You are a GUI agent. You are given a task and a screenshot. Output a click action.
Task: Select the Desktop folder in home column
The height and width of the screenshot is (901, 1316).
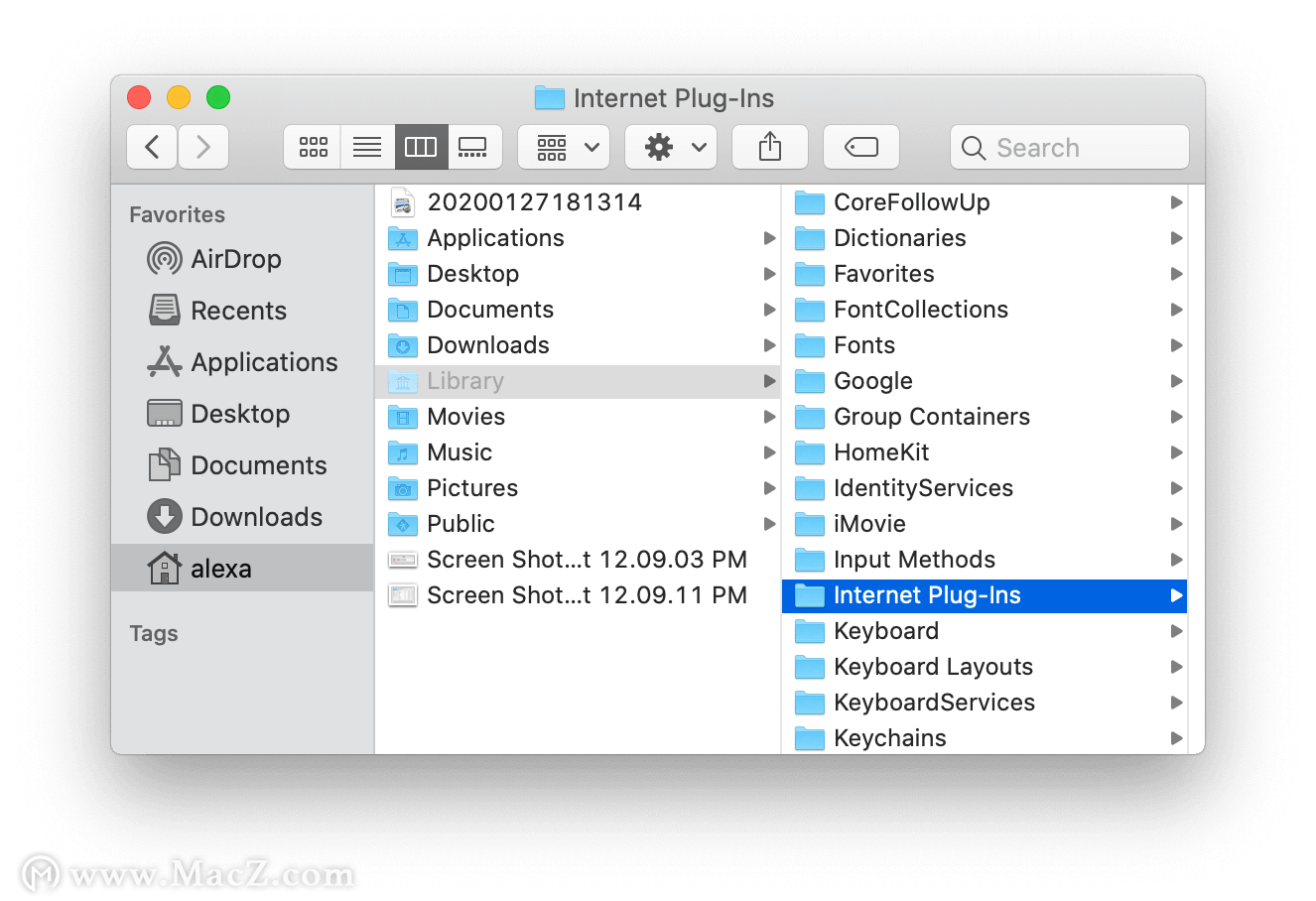578,274
